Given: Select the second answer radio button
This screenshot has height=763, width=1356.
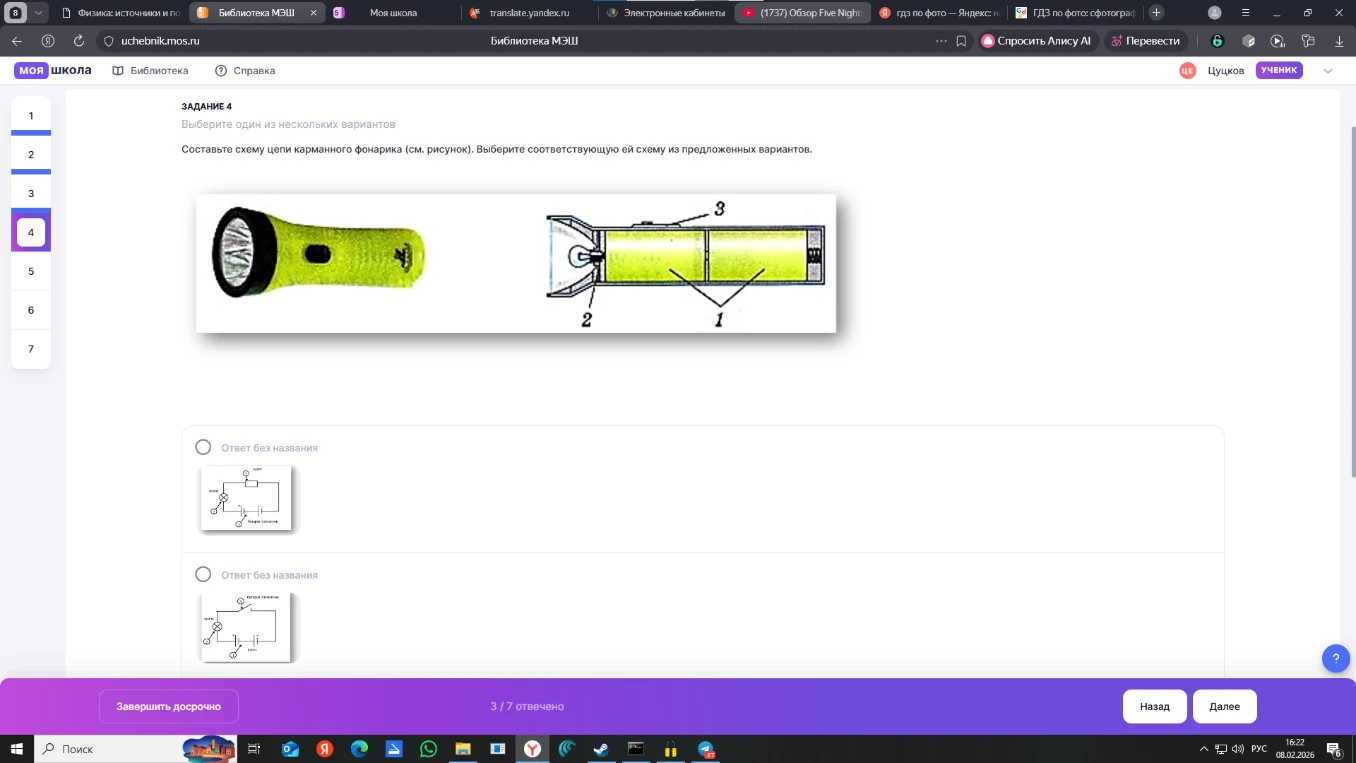Looking at the screenshot, I should click(203, 574).
